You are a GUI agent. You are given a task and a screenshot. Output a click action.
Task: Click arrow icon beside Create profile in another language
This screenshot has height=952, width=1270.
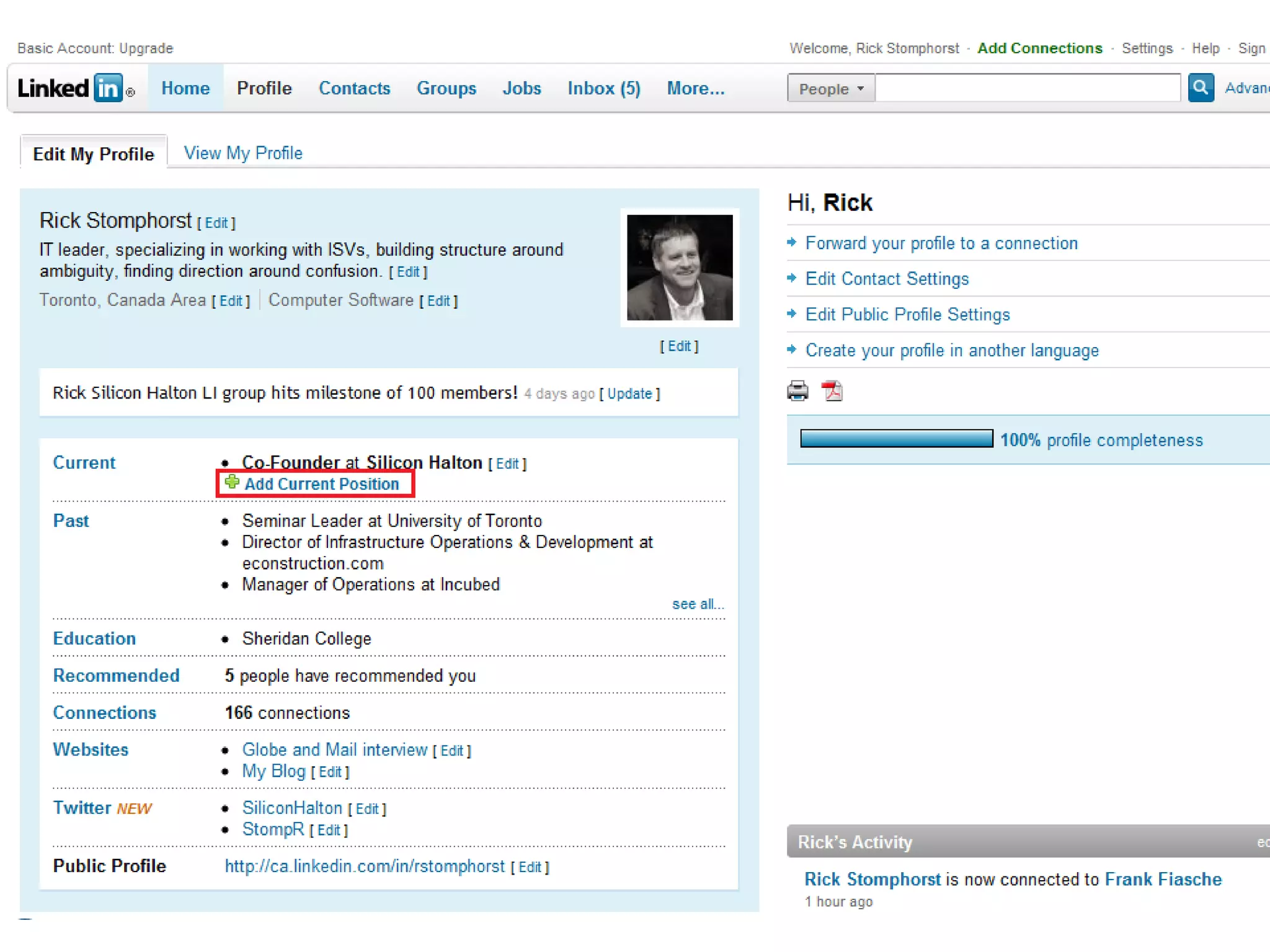click(x=792, y=350)
